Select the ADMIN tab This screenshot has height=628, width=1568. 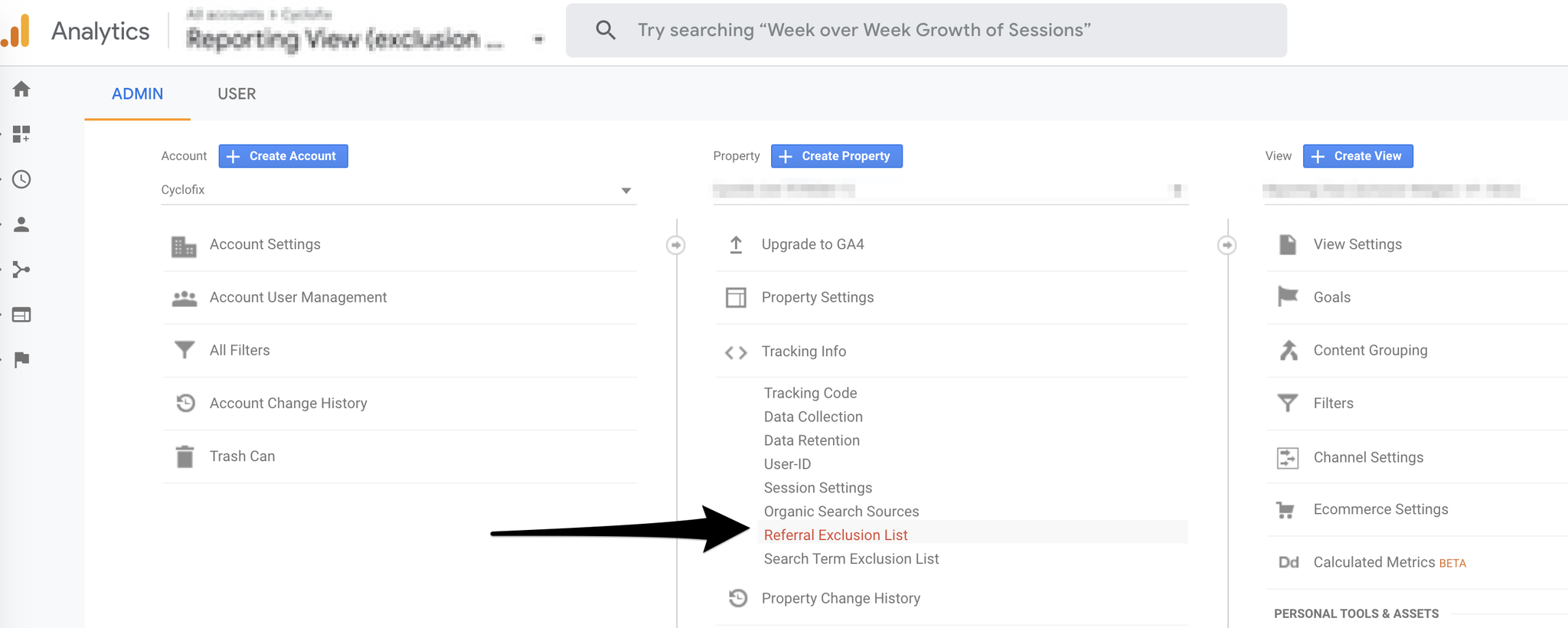(x=137, y=93)
